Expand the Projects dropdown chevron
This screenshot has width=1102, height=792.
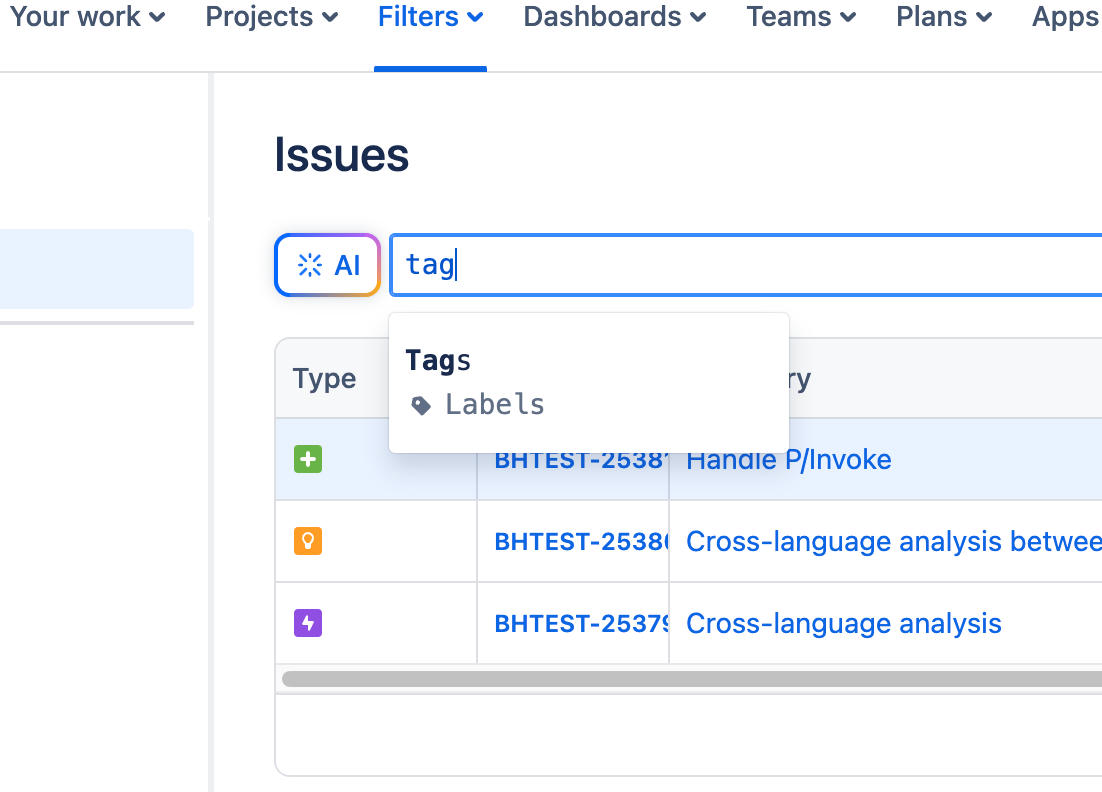(x=331, y=18)
